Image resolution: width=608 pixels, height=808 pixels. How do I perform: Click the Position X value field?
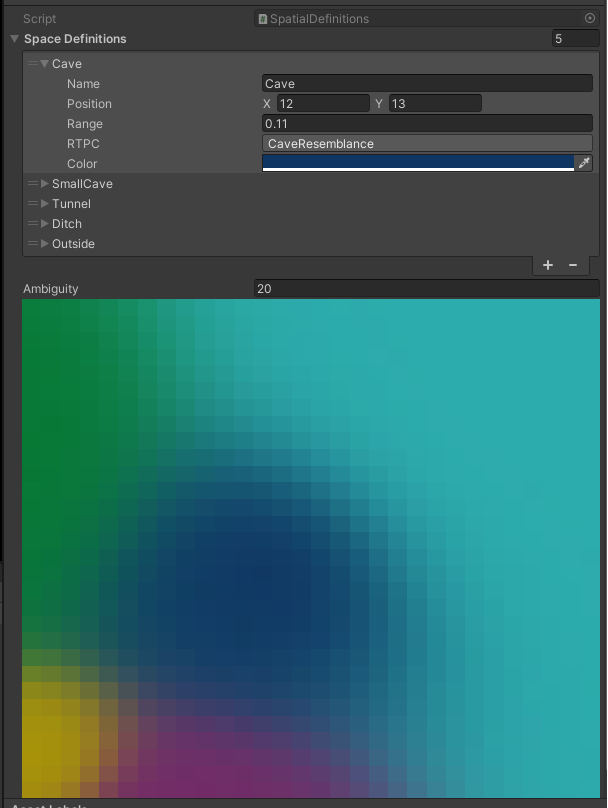click(323, 104)
